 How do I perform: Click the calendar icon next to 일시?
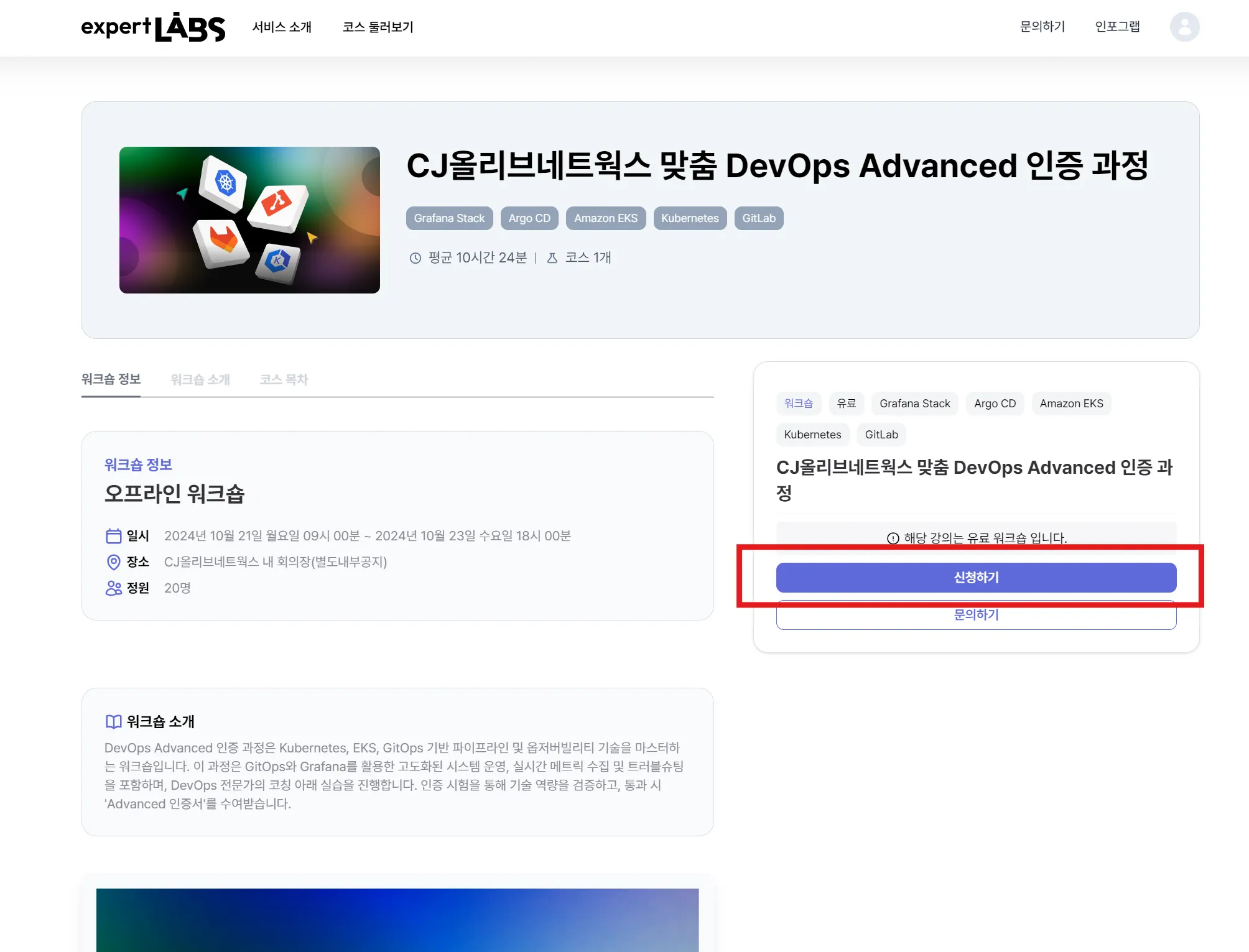pos(113,536)
